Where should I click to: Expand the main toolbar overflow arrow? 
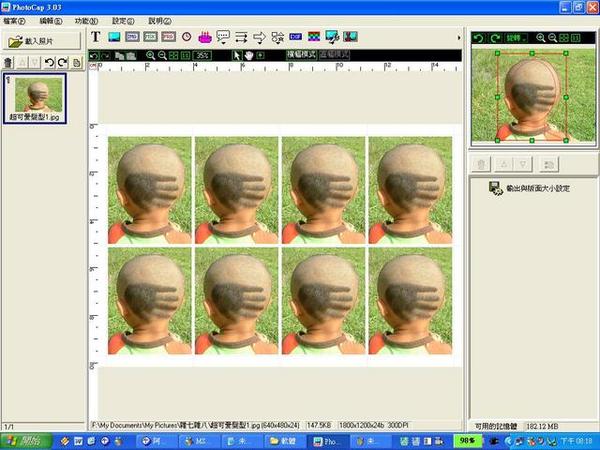(x=458, y=38)
